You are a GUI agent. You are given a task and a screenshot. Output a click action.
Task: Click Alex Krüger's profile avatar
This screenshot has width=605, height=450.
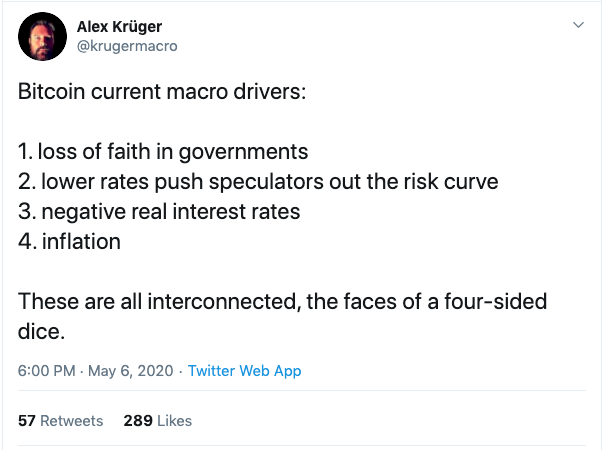click(42, 36)
